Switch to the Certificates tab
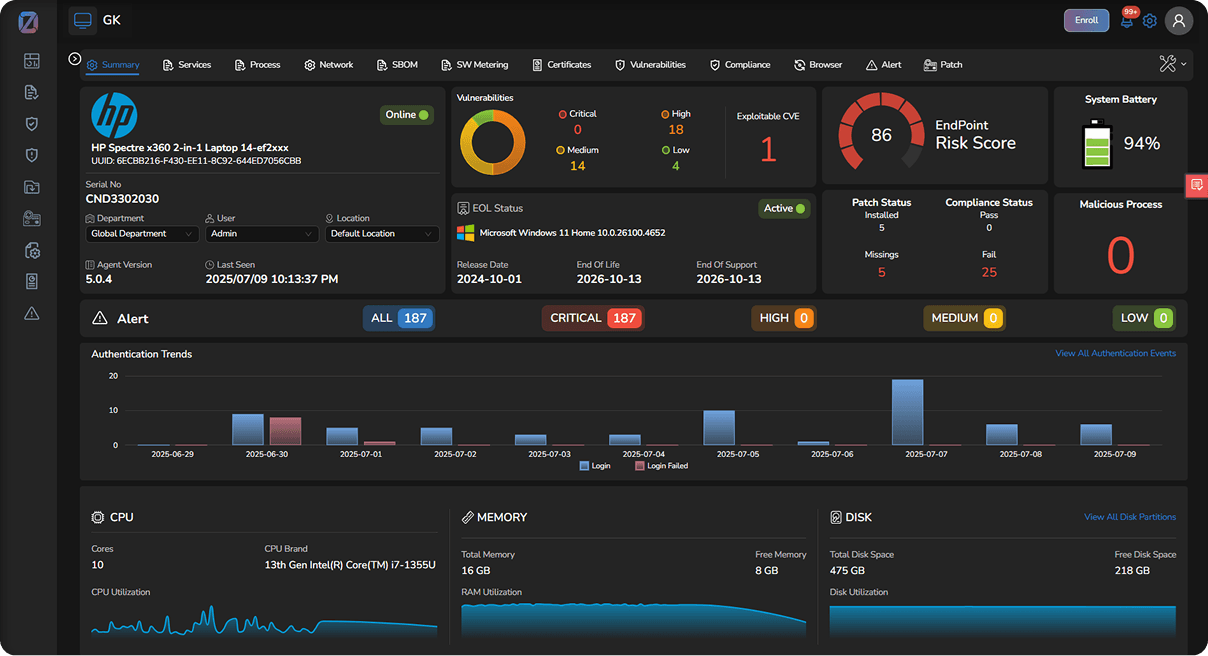Screen dimensions: 1208x656 (x=562, y=65)
